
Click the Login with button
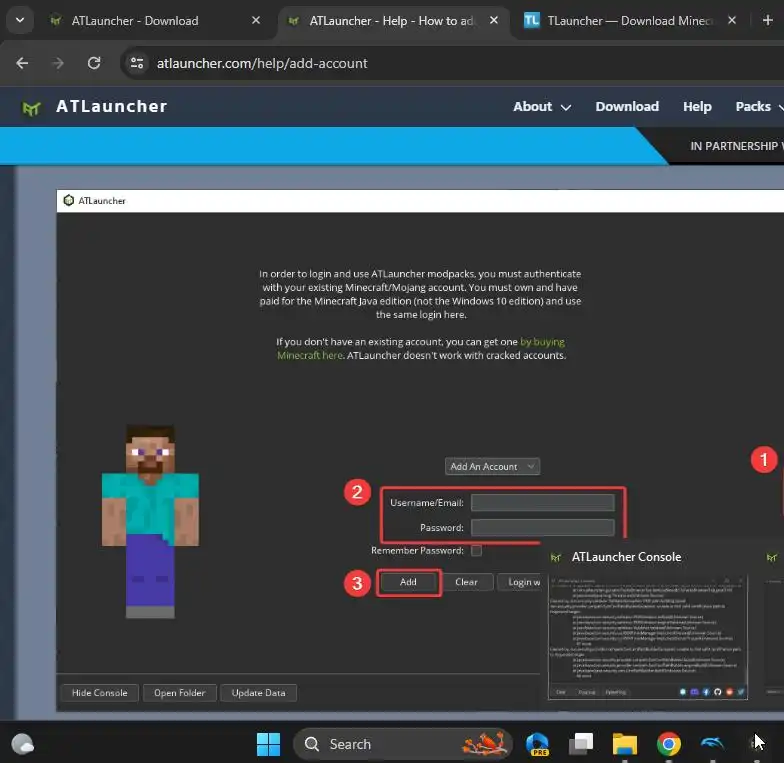tap(520, 582)
